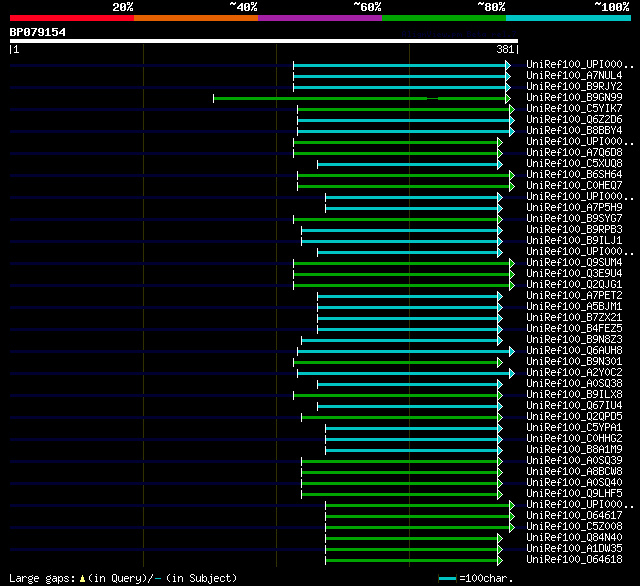Viewport: 640px width, 586px height.
Task: Select the UniRef100_B6SH64 hit label
Action: point(574,175)
